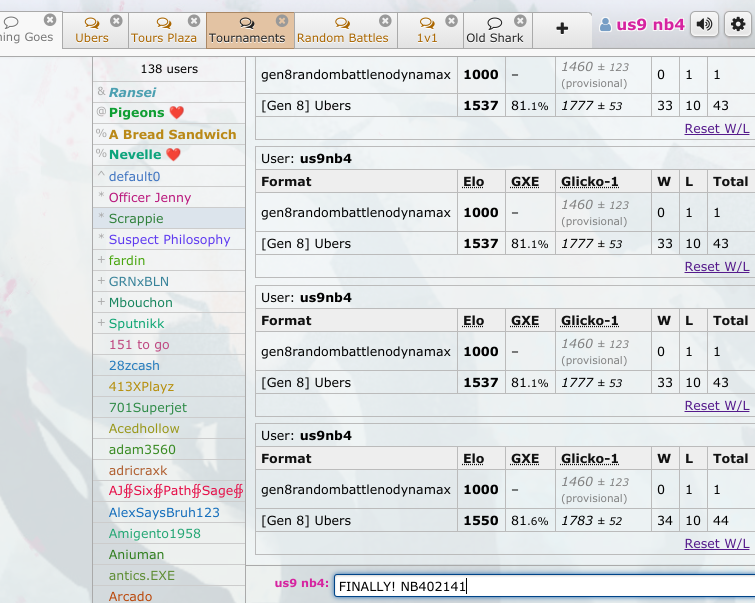Screen dimensions: 755x603
Task: Add a new room with plus button
Action: 562,29
